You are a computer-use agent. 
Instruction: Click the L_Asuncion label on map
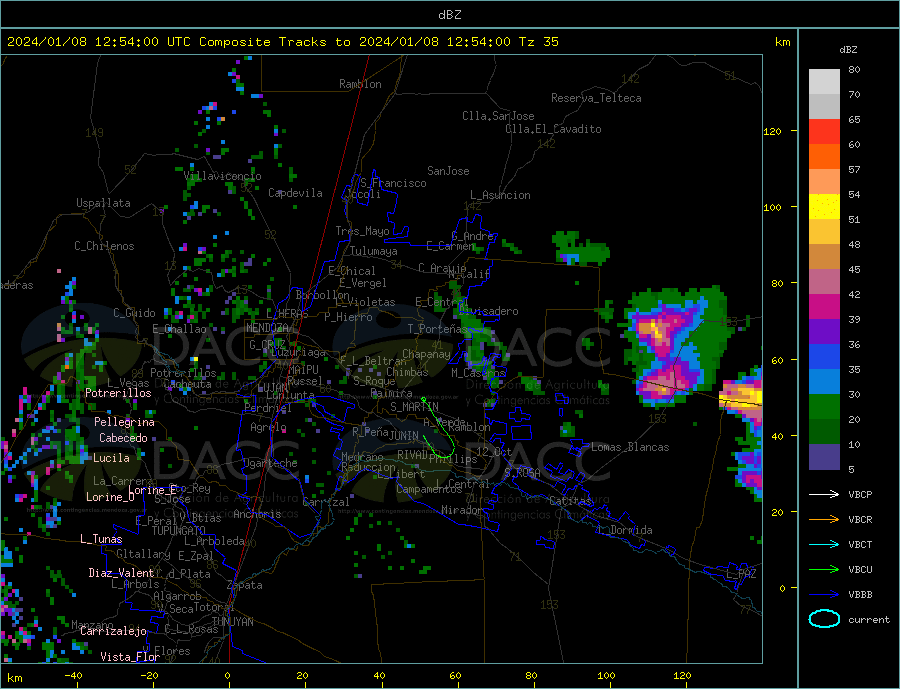click(500, 195)
